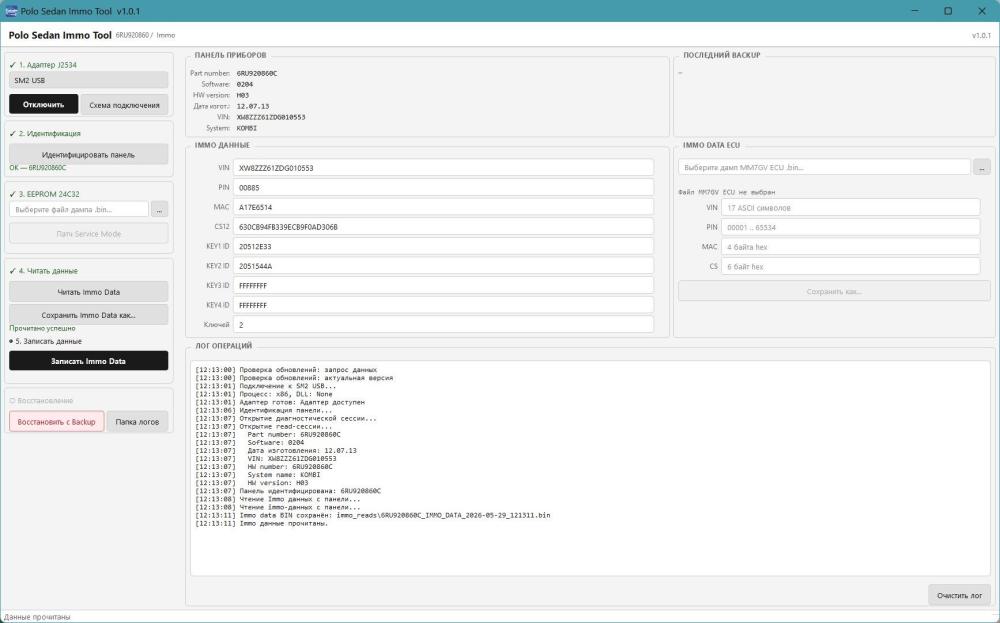Click the CS12 field

click(443, 227)
